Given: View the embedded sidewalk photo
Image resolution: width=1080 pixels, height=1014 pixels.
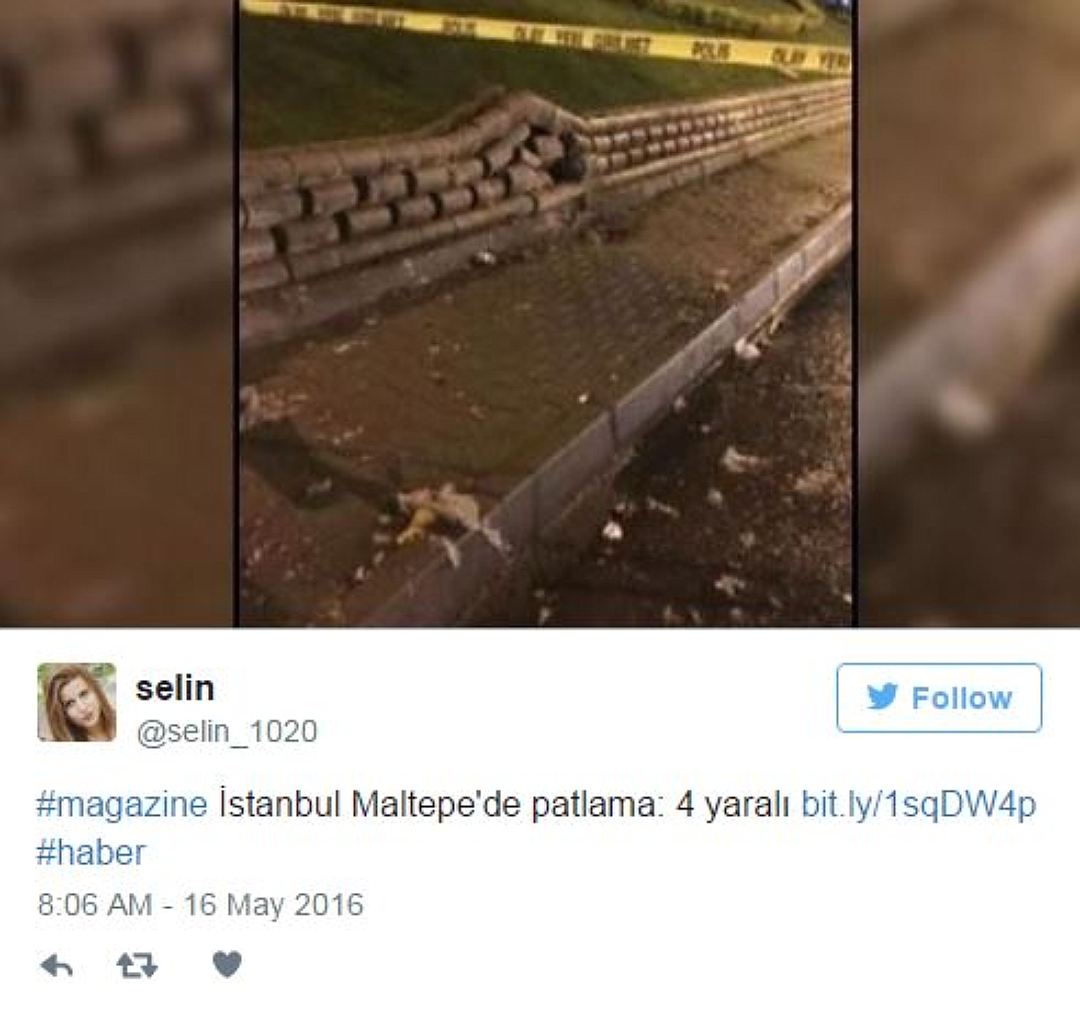Looking at the screenshot, I should [x=546, y=313].
